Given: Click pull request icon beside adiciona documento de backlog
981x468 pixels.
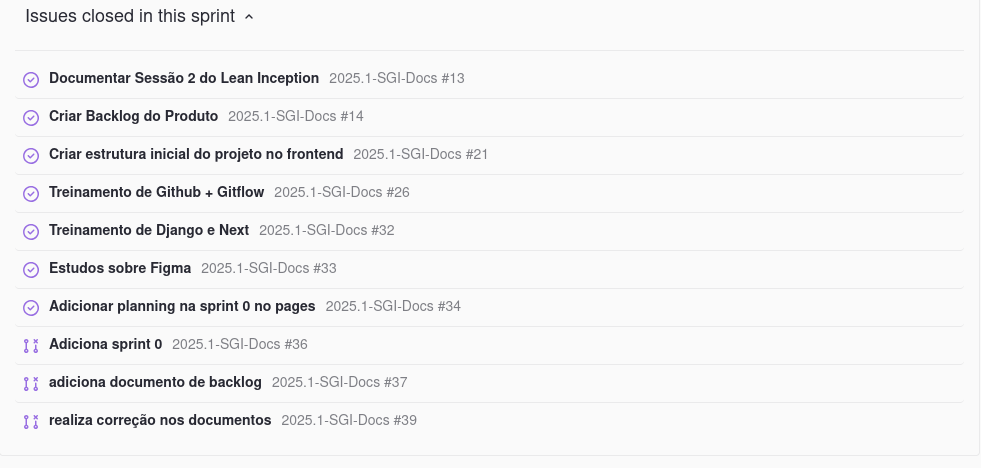Looking at the screenshot, I should (31, 384).
